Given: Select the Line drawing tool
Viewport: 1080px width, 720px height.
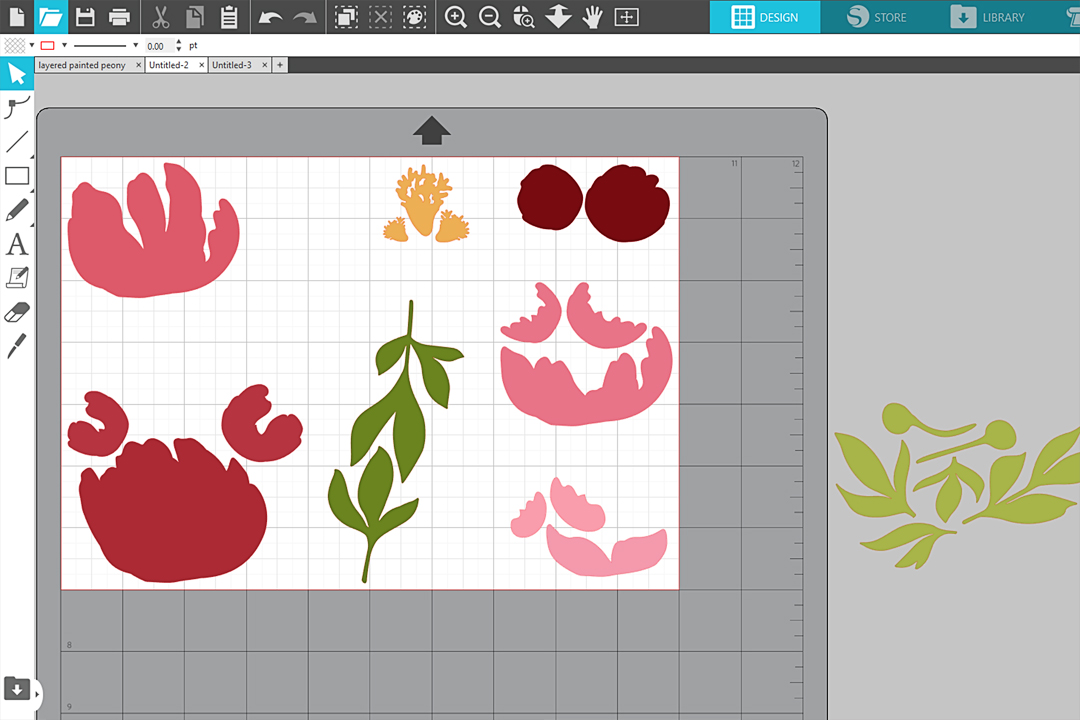Looking at the screenshot, I should coord(17,142).
